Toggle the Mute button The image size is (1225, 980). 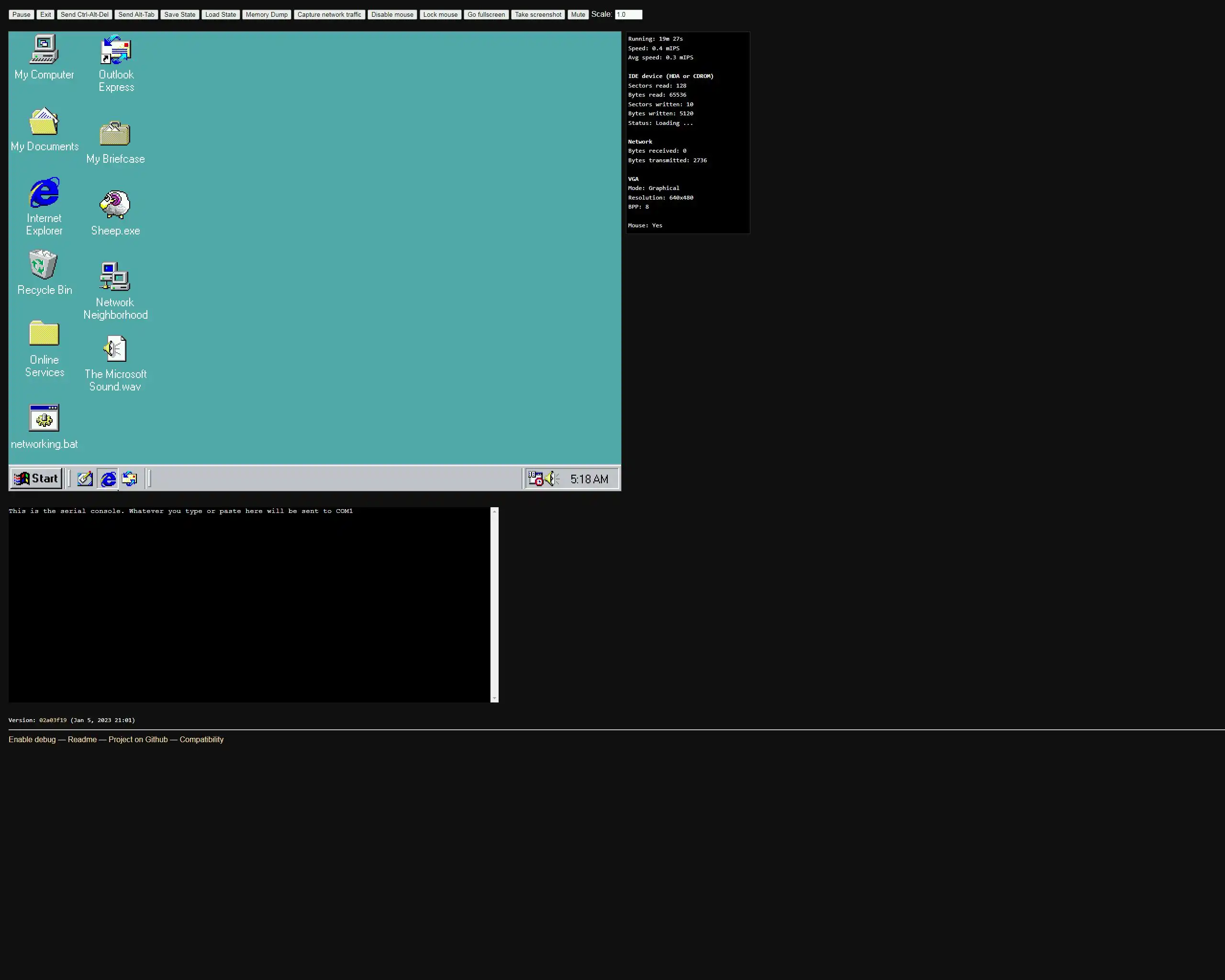click(577, 15)
